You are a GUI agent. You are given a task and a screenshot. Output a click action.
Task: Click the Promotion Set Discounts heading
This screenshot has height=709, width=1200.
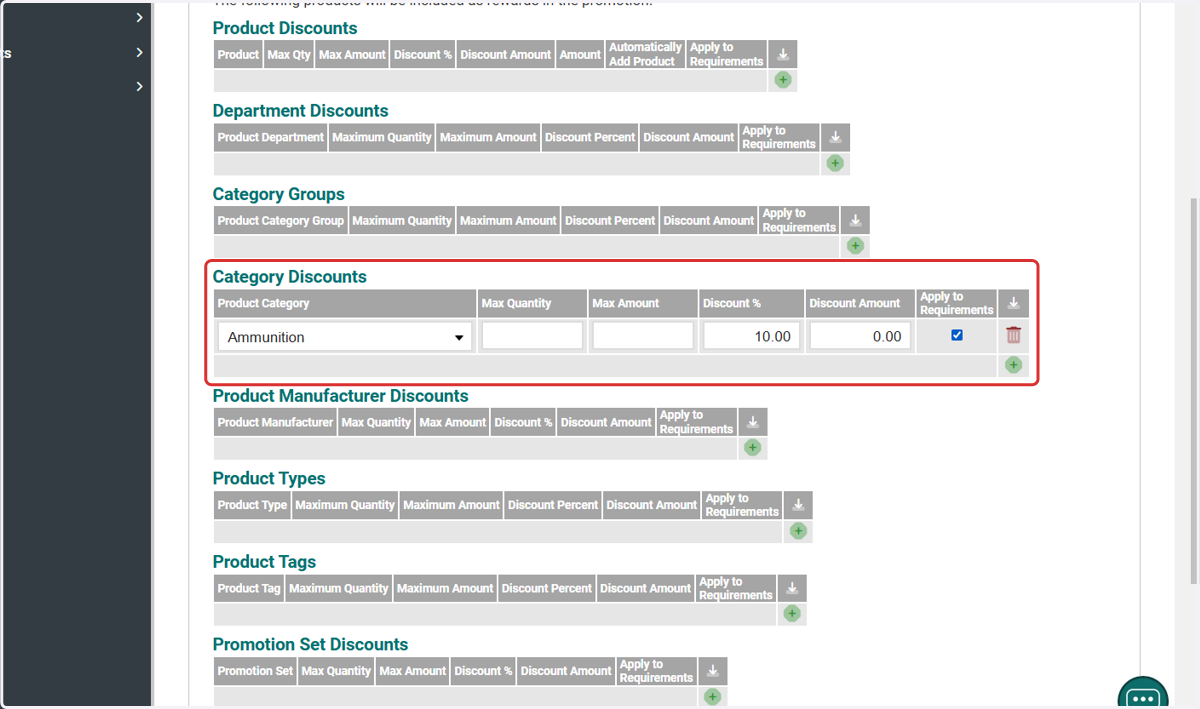click(x=311, y=644)
